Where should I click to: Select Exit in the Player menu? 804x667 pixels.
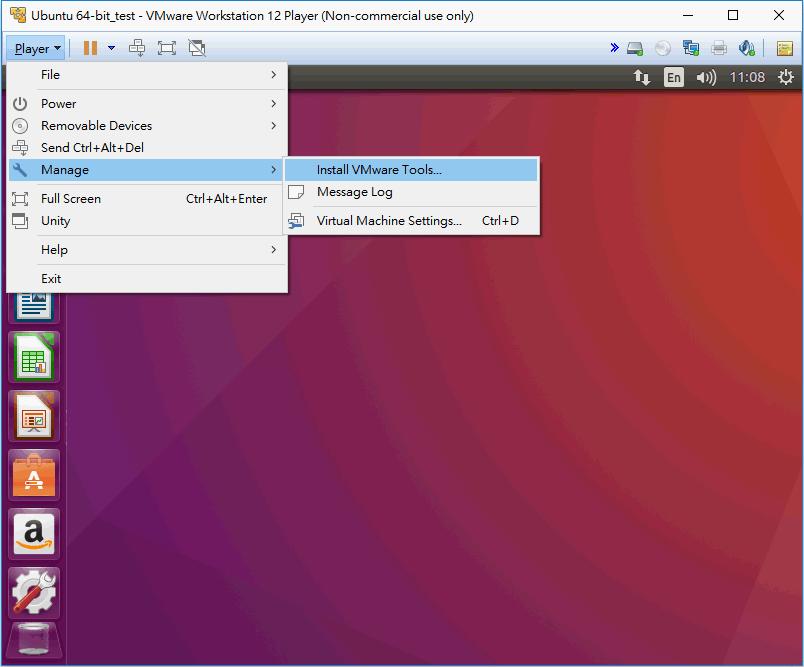click(147, 279)
